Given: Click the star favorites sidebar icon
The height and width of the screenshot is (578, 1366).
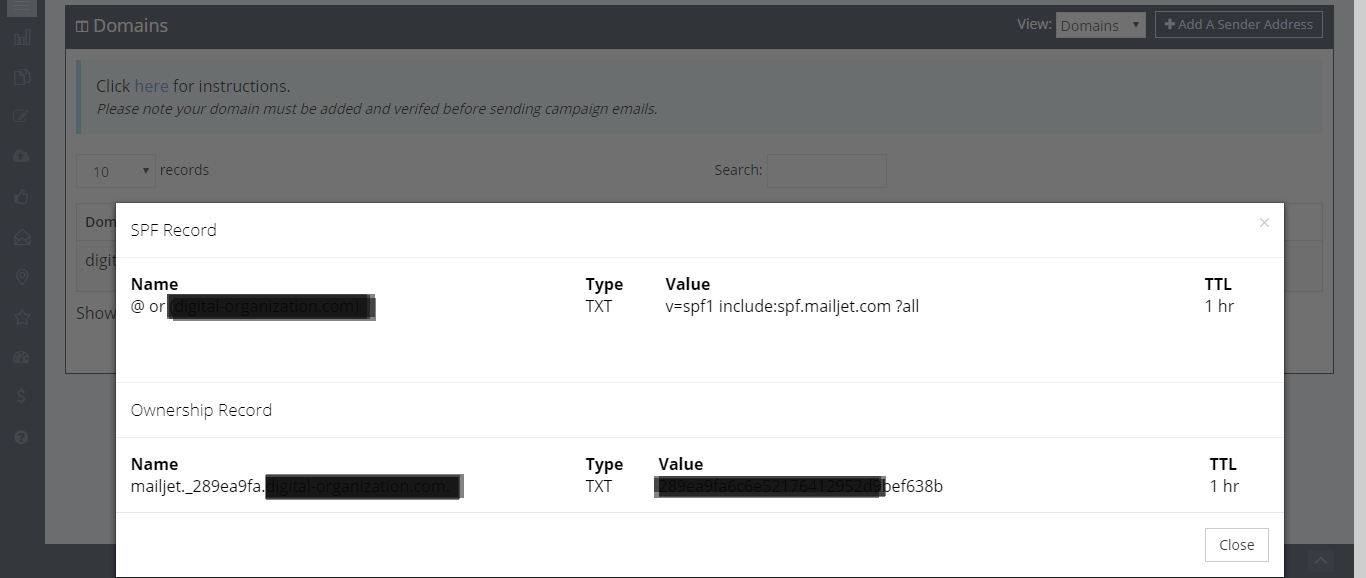Looking at the screenshot, I should point(22,317).
